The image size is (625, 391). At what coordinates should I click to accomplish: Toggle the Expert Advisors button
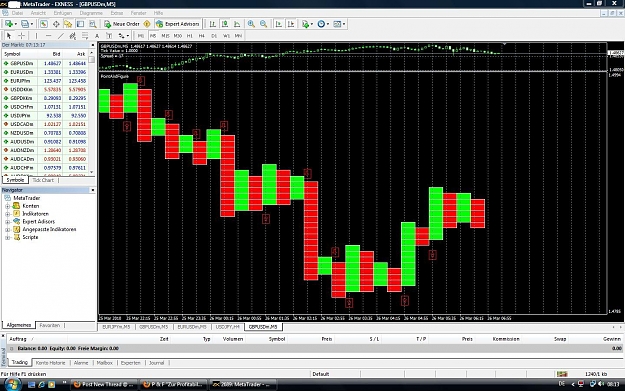178,24
